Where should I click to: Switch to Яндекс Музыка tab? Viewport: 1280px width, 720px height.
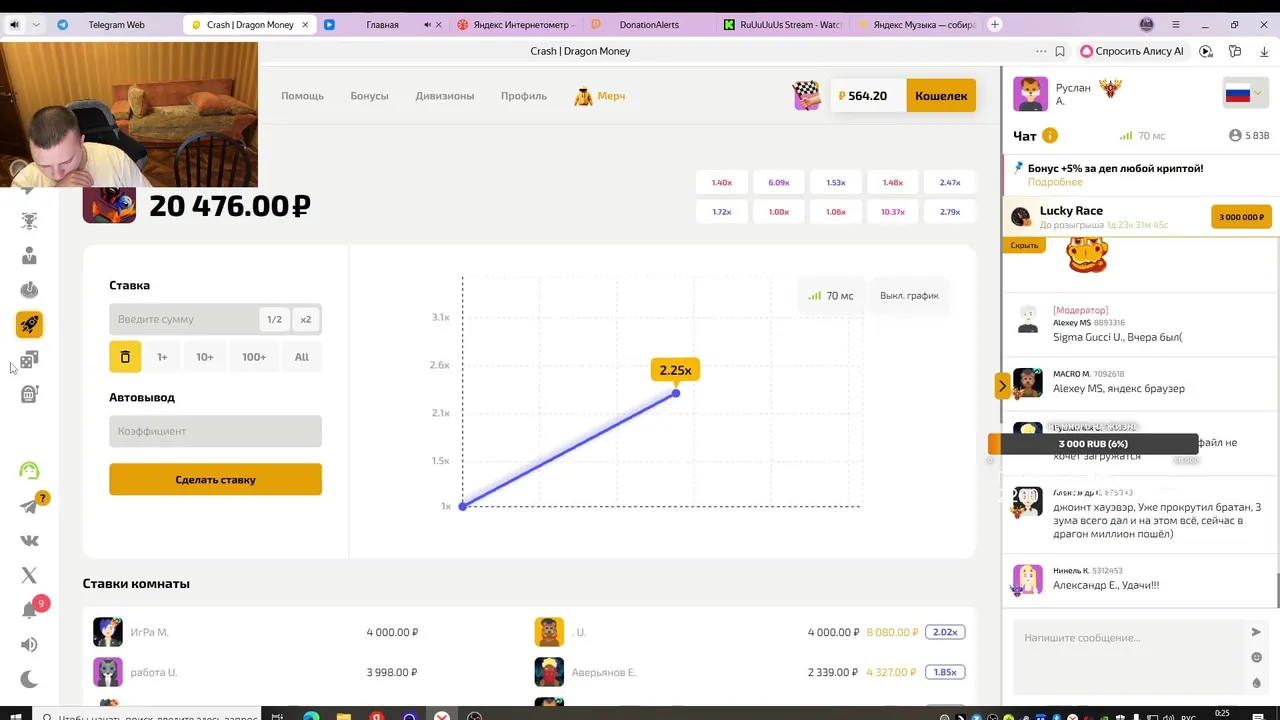point(917,25)
